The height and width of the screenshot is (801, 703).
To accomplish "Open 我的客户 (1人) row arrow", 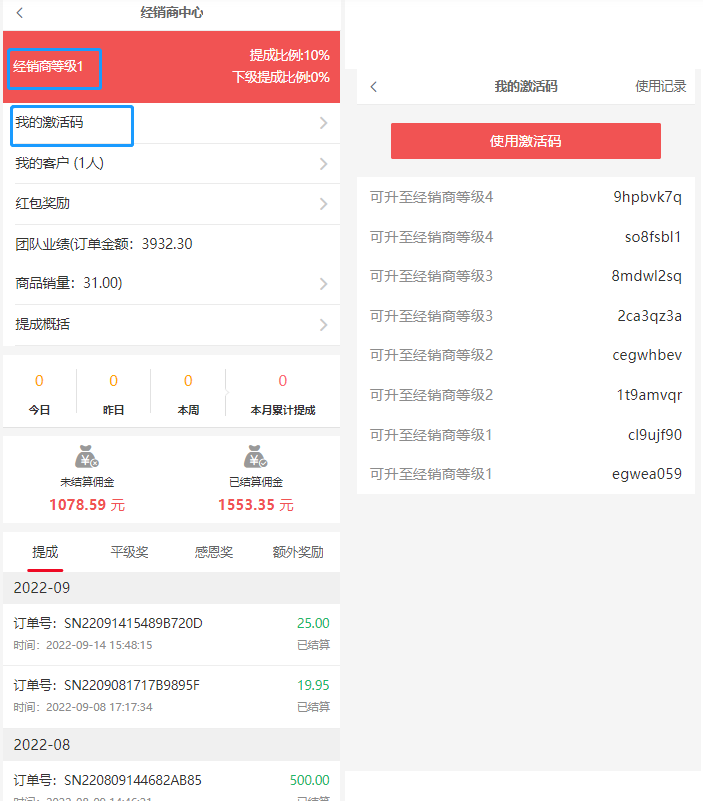I will pyautogui.click(x=323, y=164).
